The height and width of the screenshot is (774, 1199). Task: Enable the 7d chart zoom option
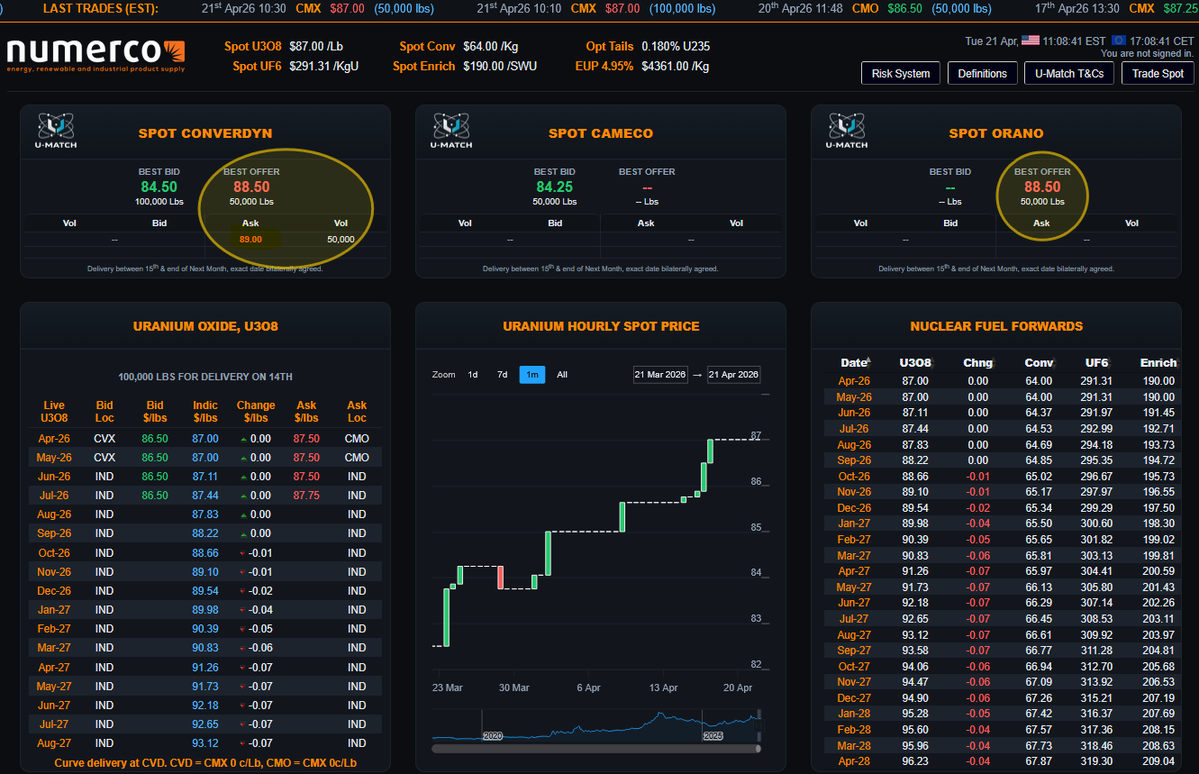[501, 374]
